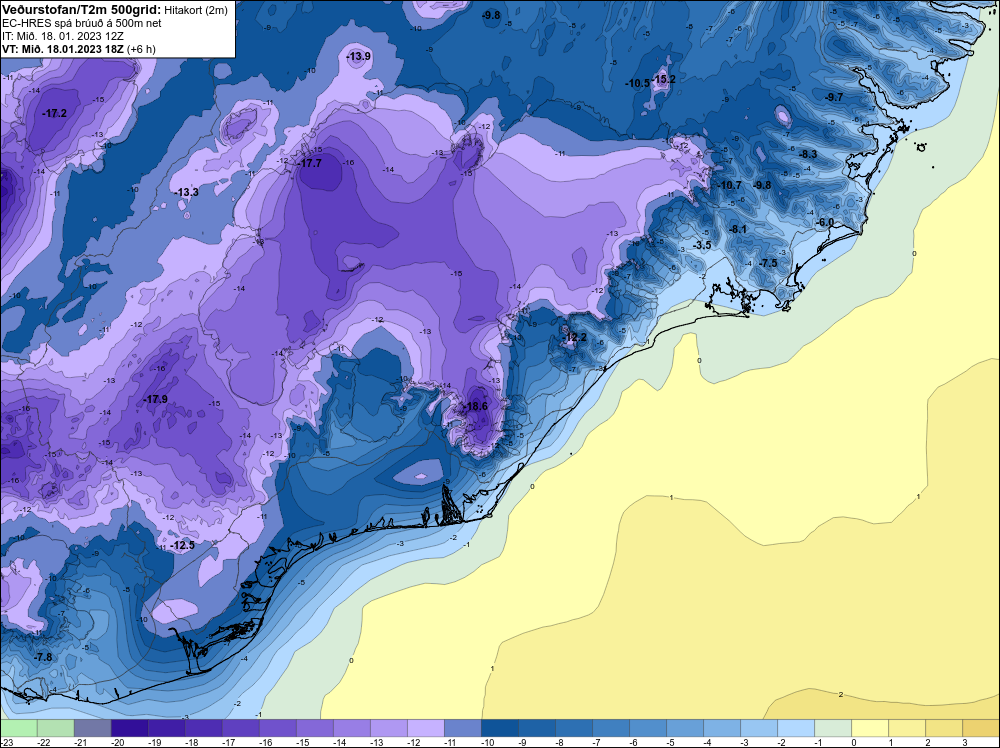Click the '-15' legend scale label
This screenshot has height=748, width=1000.
click(301, 742)
